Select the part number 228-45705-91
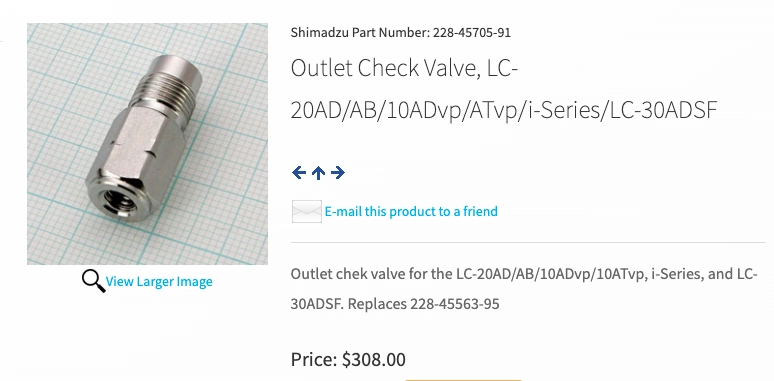The image size is (774, 381). tap(472, 33)
